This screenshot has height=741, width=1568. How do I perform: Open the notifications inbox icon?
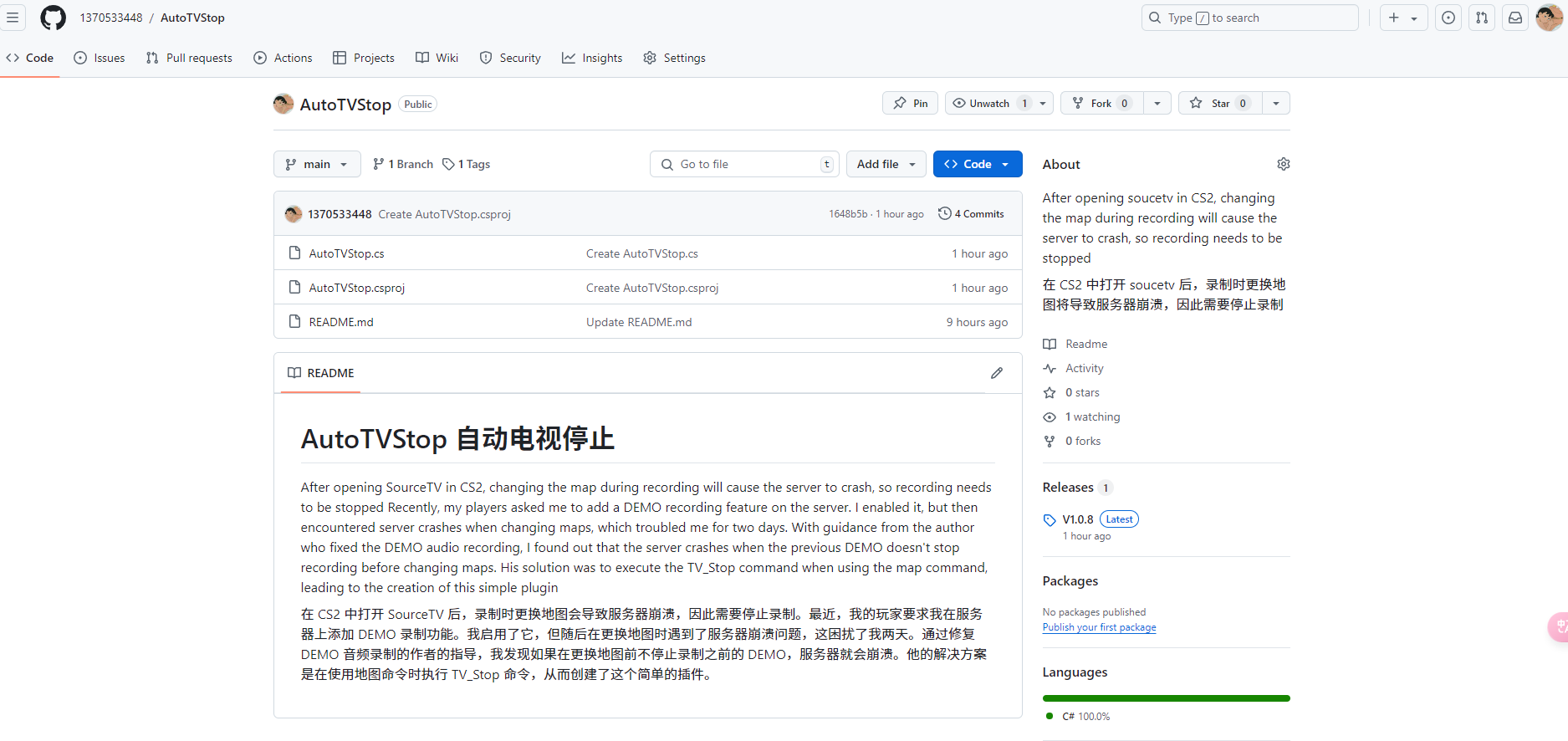click(1515, 18)
